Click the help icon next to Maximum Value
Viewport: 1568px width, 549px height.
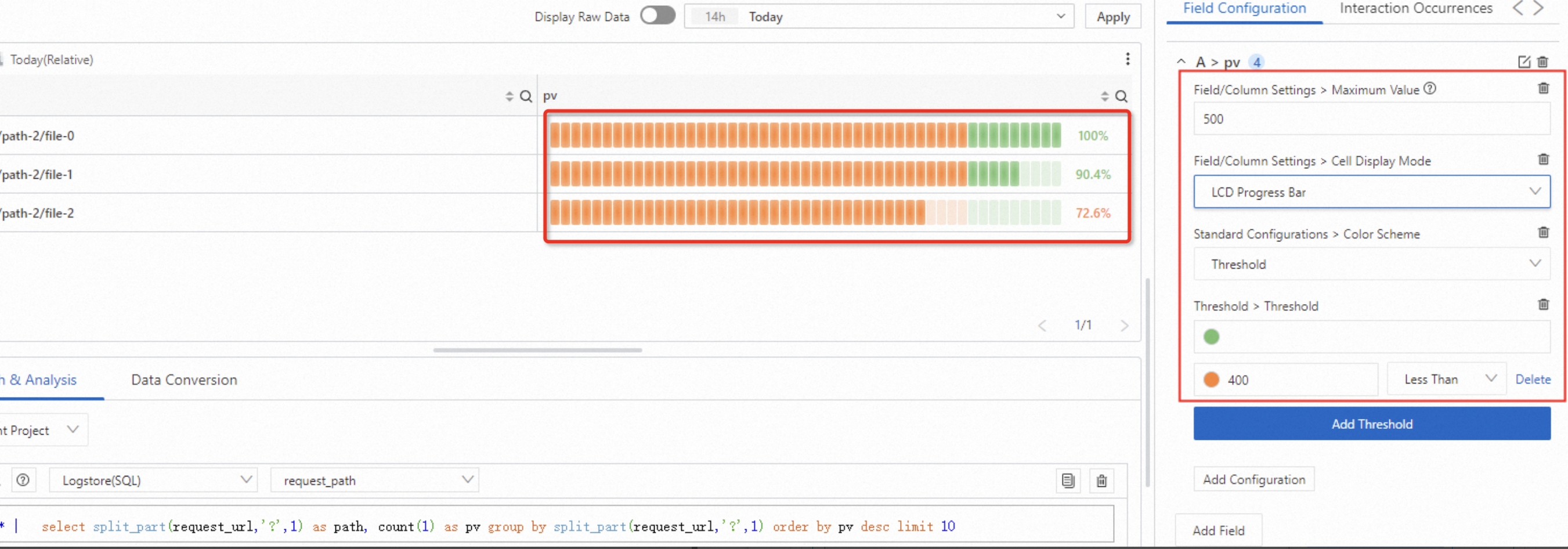tap(1430, 89)
